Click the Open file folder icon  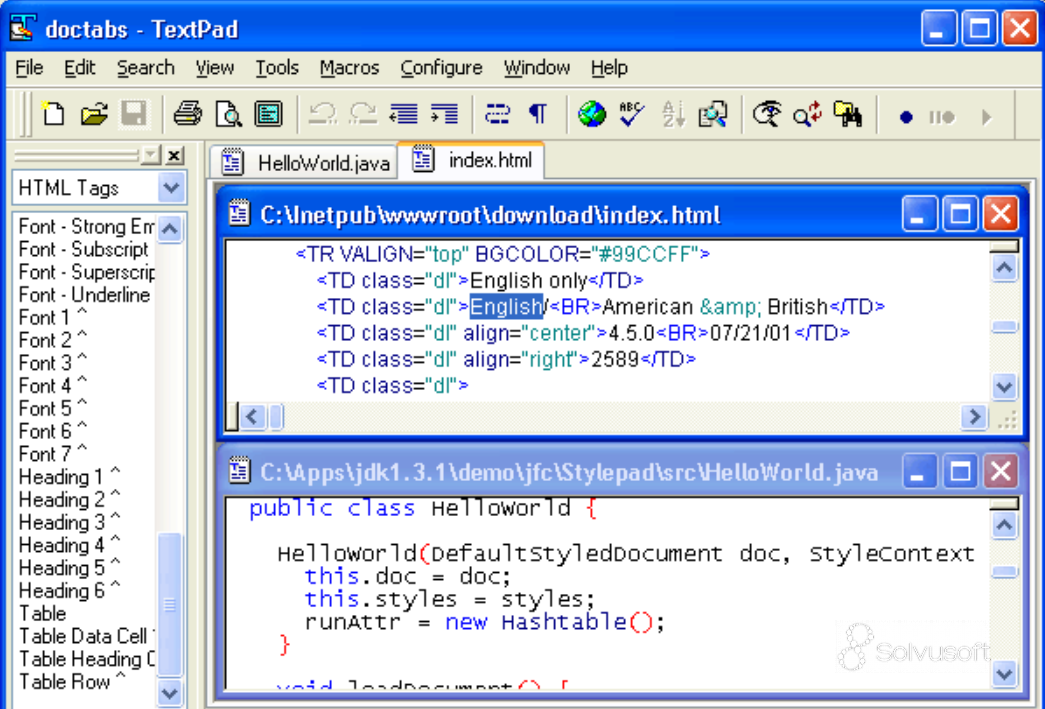pos(94,115)
